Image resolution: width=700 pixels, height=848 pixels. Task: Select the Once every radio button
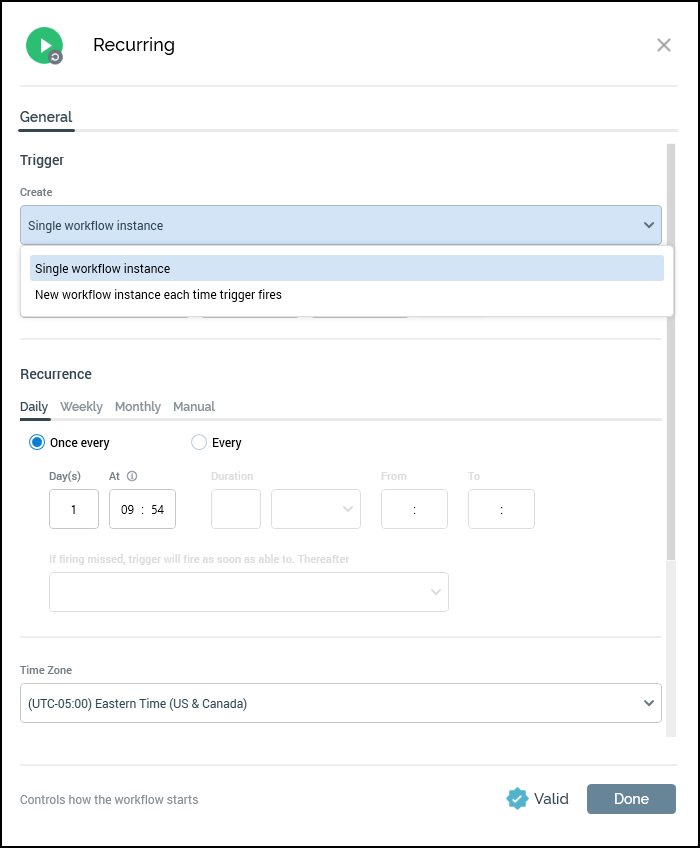37,442
